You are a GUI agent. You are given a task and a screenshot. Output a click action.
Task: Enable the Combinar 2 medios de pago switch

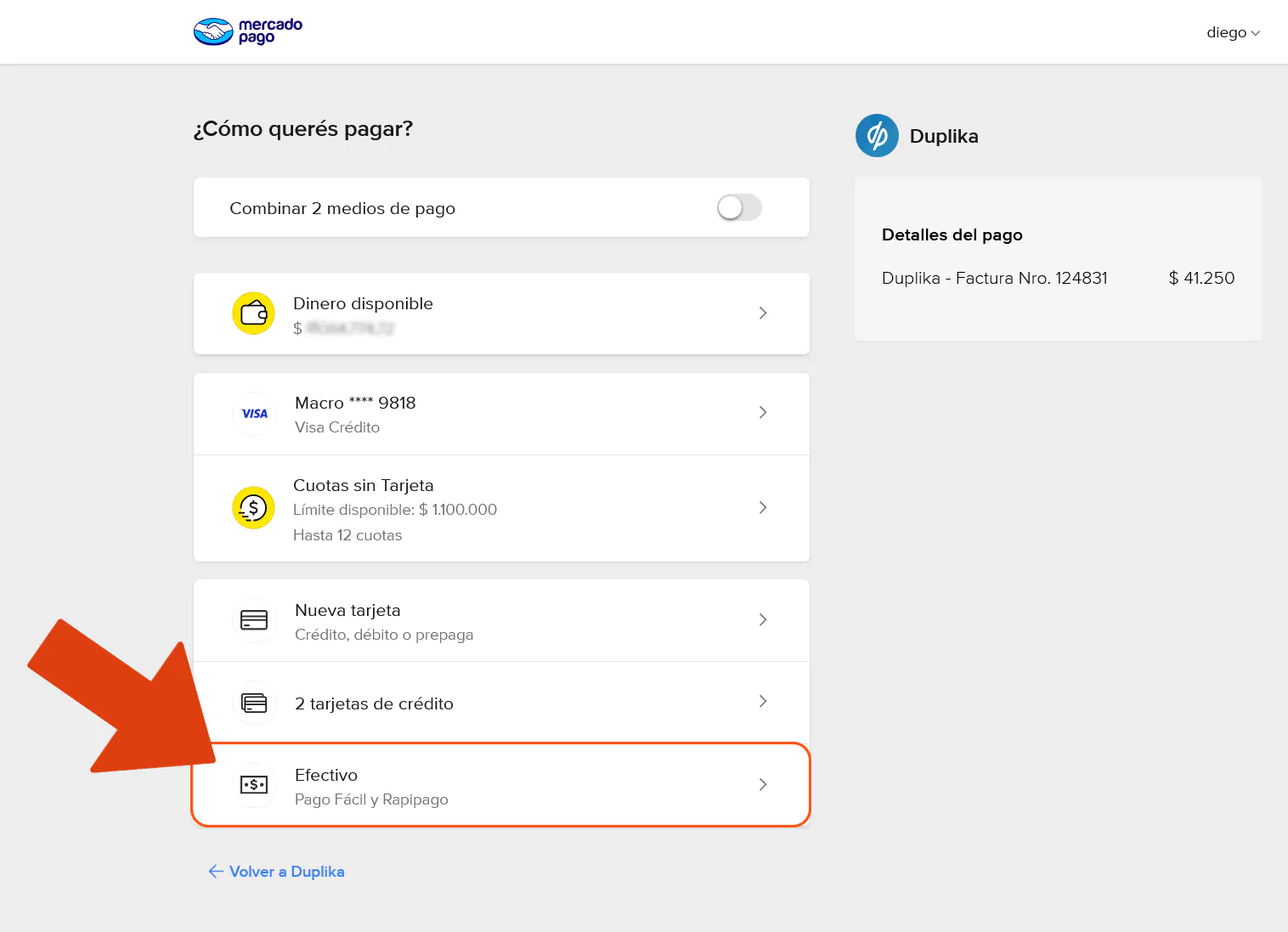tap(739, 207)
